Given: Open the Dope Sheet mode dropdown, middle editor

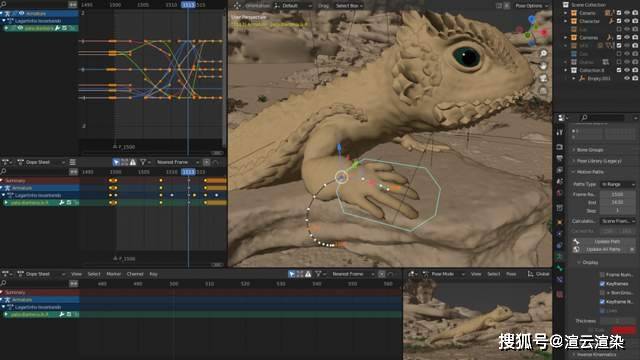Looking at the screenshot, I should [x=41, y=162].
